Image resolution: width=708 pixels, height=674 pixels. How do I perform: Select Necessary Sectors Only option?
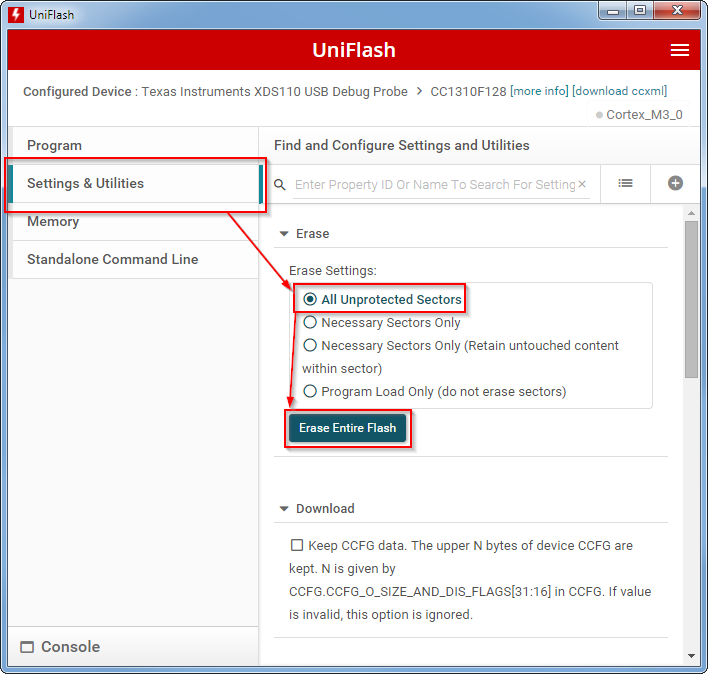310,322
